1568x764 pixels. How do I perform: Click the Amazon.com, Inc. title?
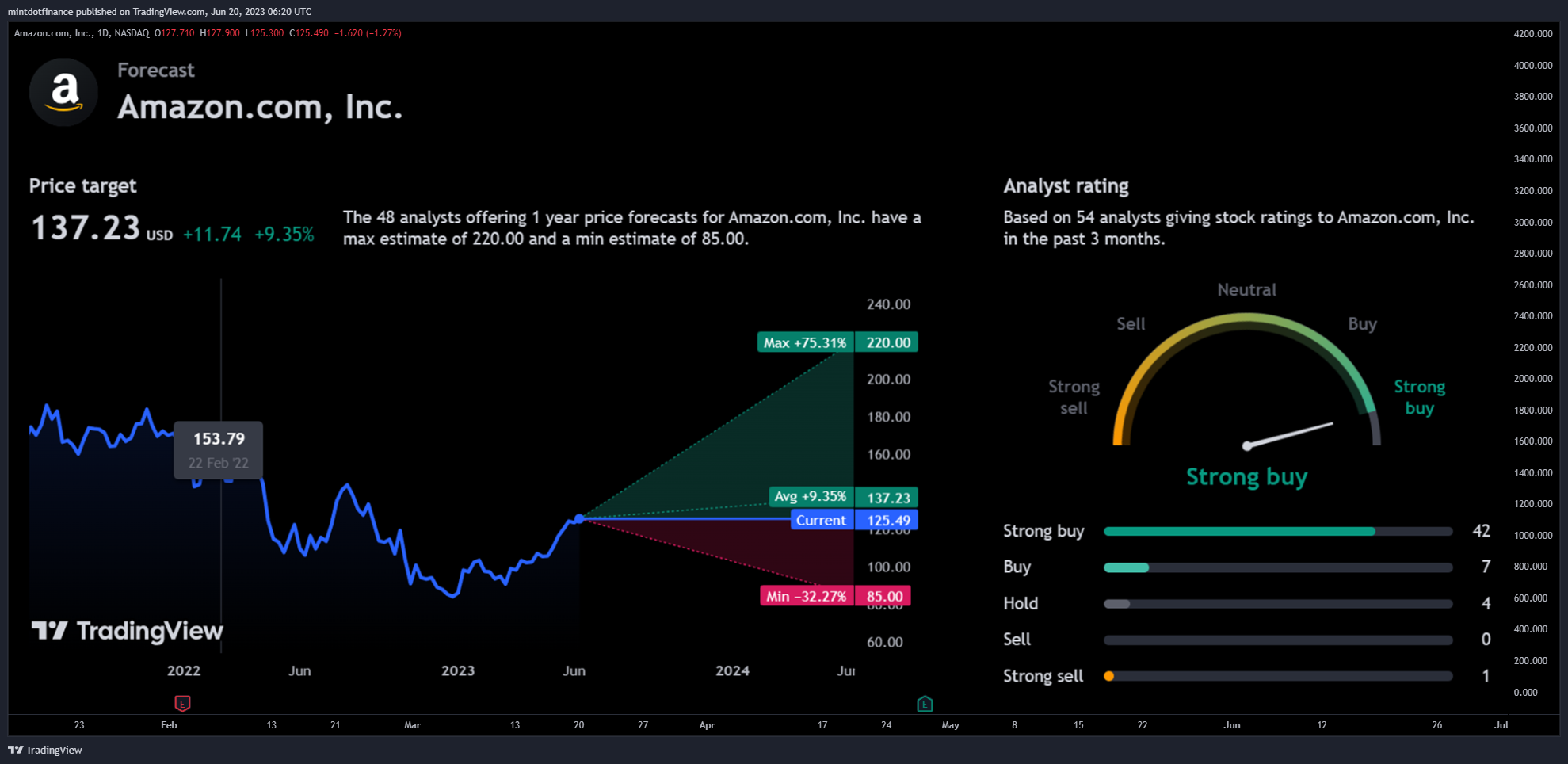[x=260, y=107]
